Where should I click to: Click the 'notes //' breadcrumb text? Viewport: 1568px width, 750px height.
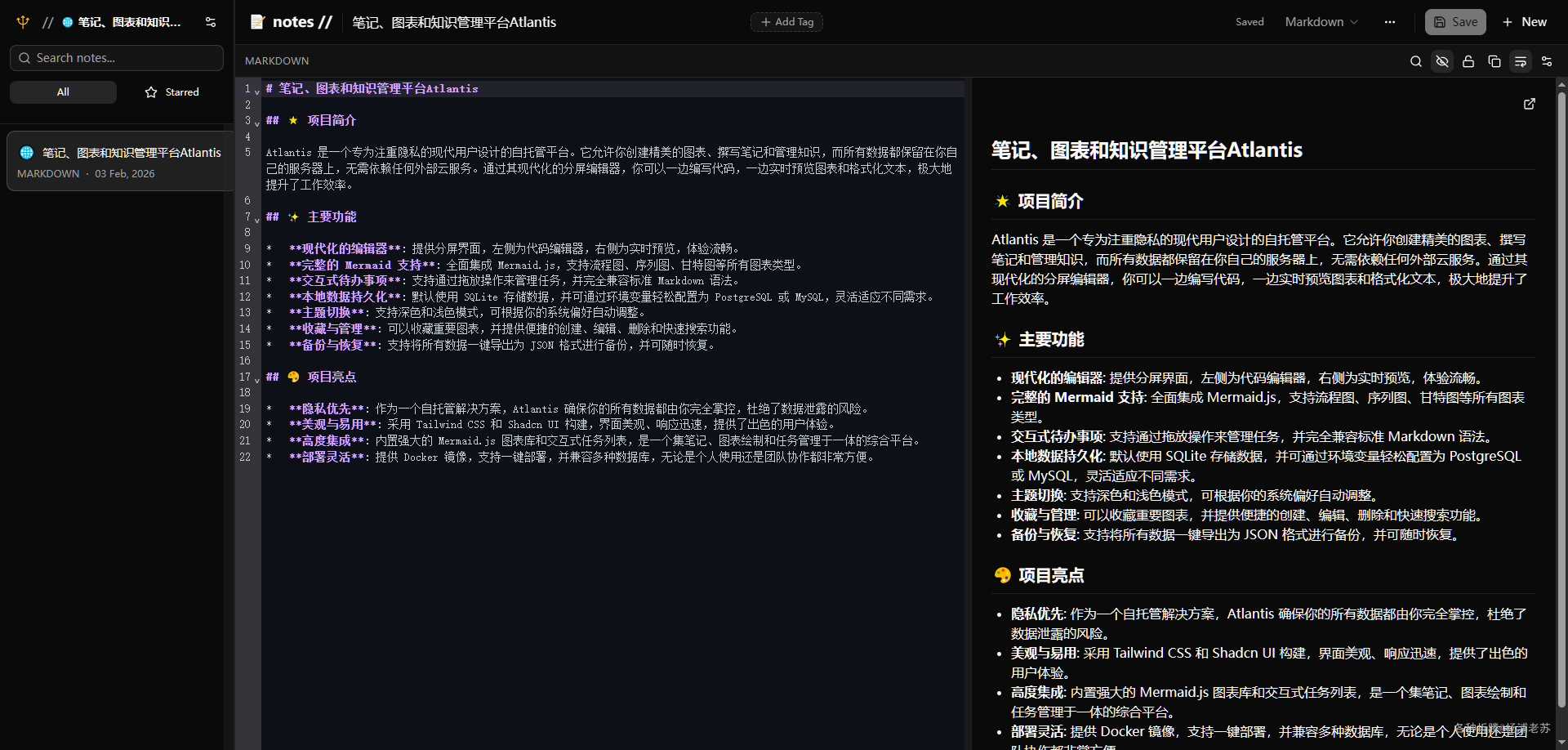point(302,22)
